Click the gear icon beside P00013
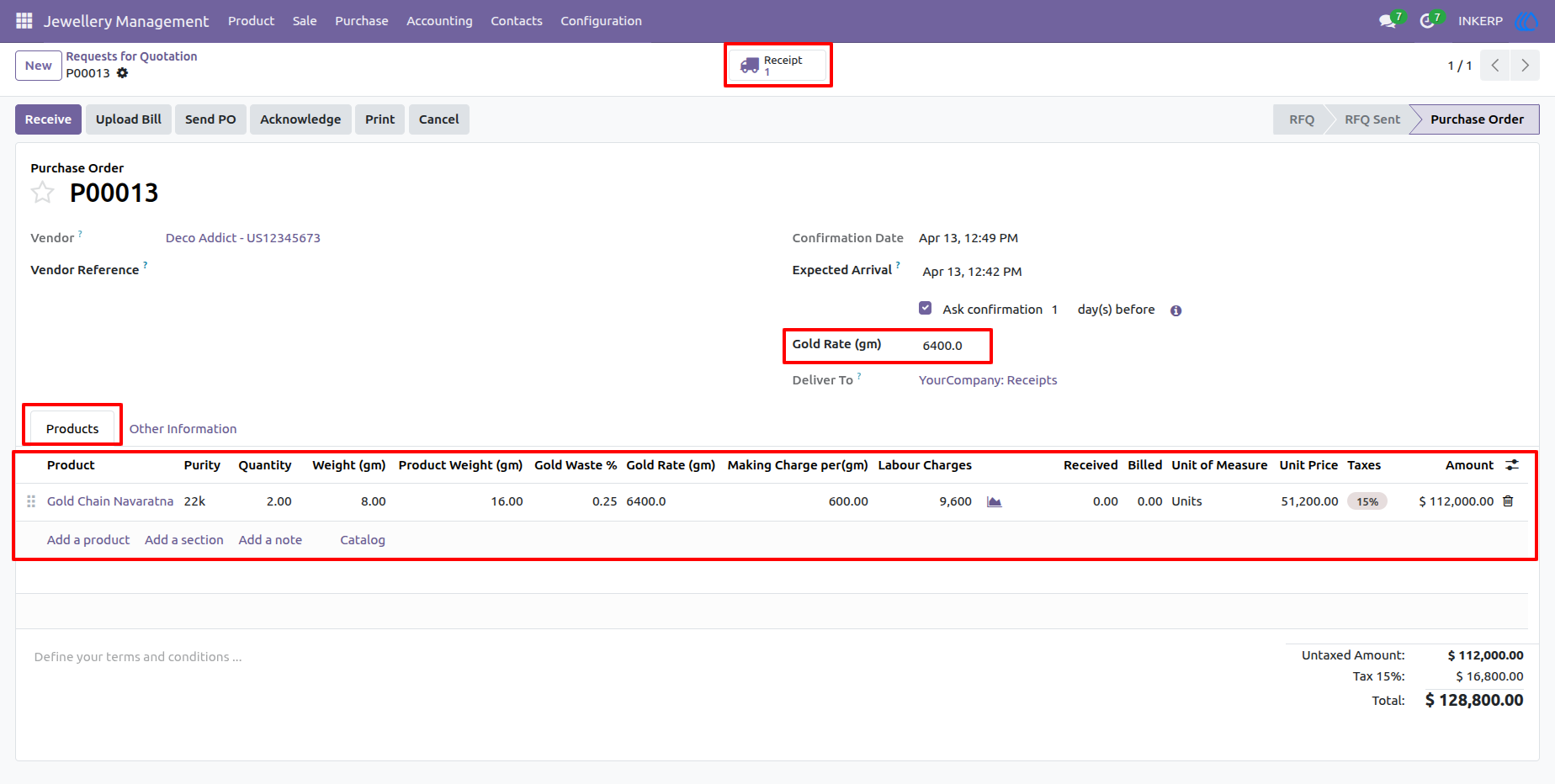The height and width of the screenshot is (784, 1555). click(123, 73)
